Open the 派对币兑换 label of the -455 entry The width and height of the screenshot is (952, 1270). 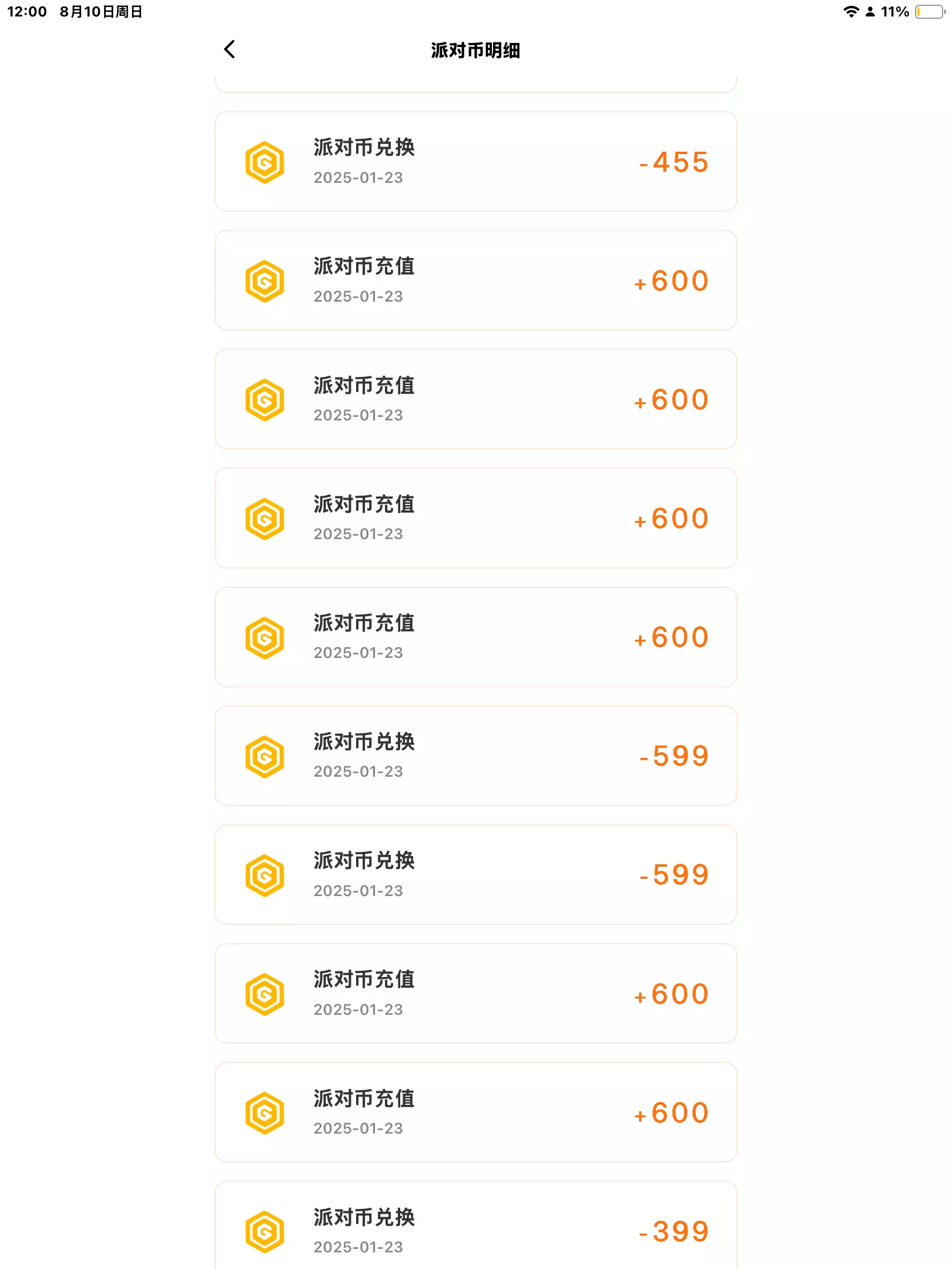pyautogui.click(x=364, y=147)
